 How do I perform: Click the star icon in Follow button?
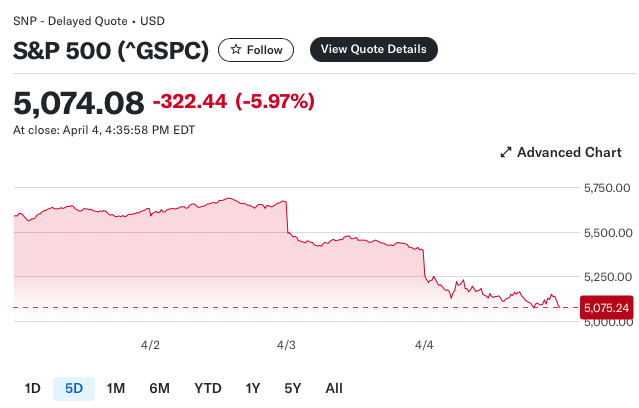click(235, 49)
